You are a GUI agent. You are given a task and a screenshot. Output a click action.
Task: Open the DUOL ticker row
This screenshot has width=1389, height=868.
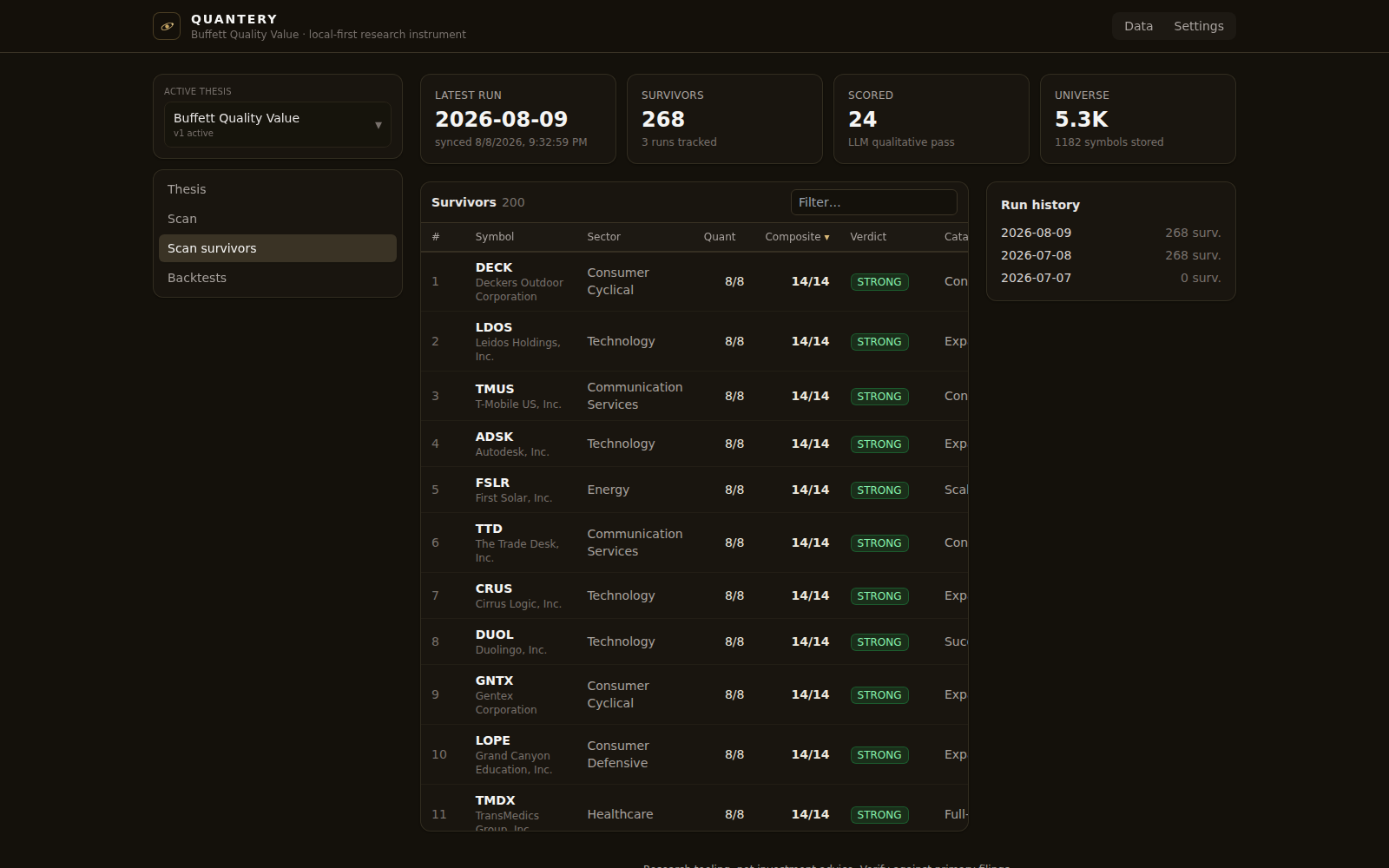click(x=694, y=641)
